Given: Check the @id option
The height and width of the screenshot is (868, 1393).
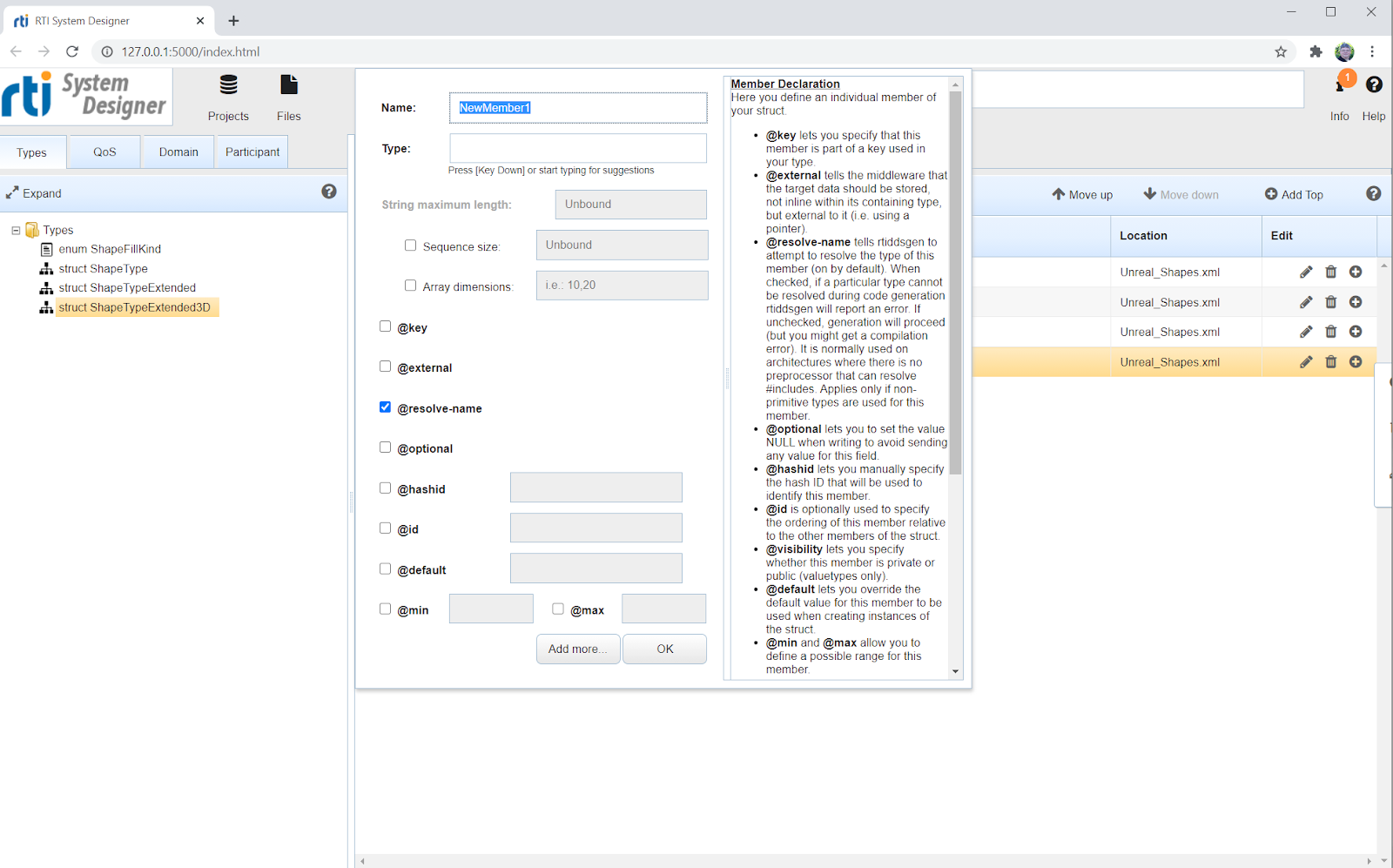Looking at the screenshot, I should pos(385,528).
